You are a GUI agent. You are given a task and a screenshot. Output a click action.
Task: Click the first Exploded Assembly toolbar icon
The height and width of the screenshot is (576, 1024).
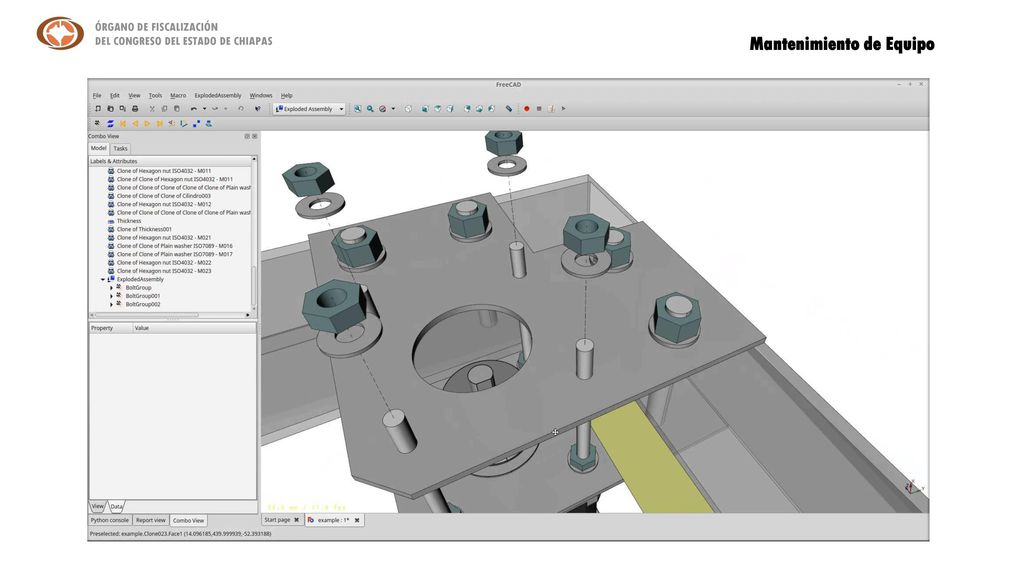[97, 123]
